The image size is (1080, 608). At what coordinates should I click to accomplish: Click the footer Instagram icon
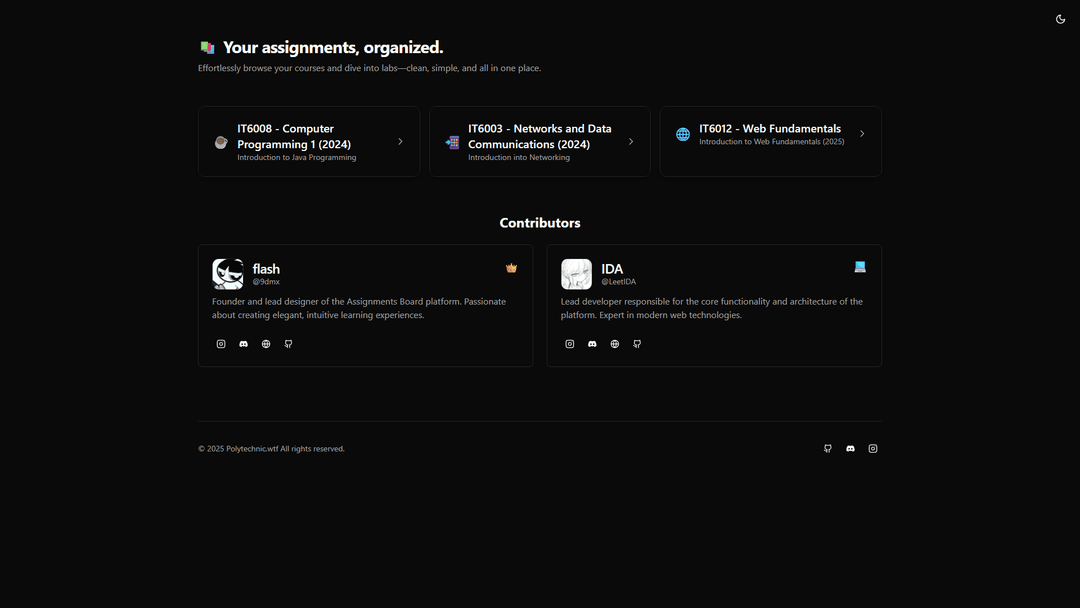coord(872,448)
